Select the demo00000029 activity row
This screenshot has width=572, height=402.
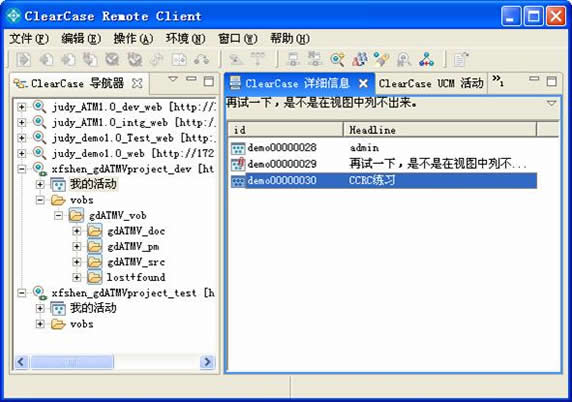click(x=383, y=164)
